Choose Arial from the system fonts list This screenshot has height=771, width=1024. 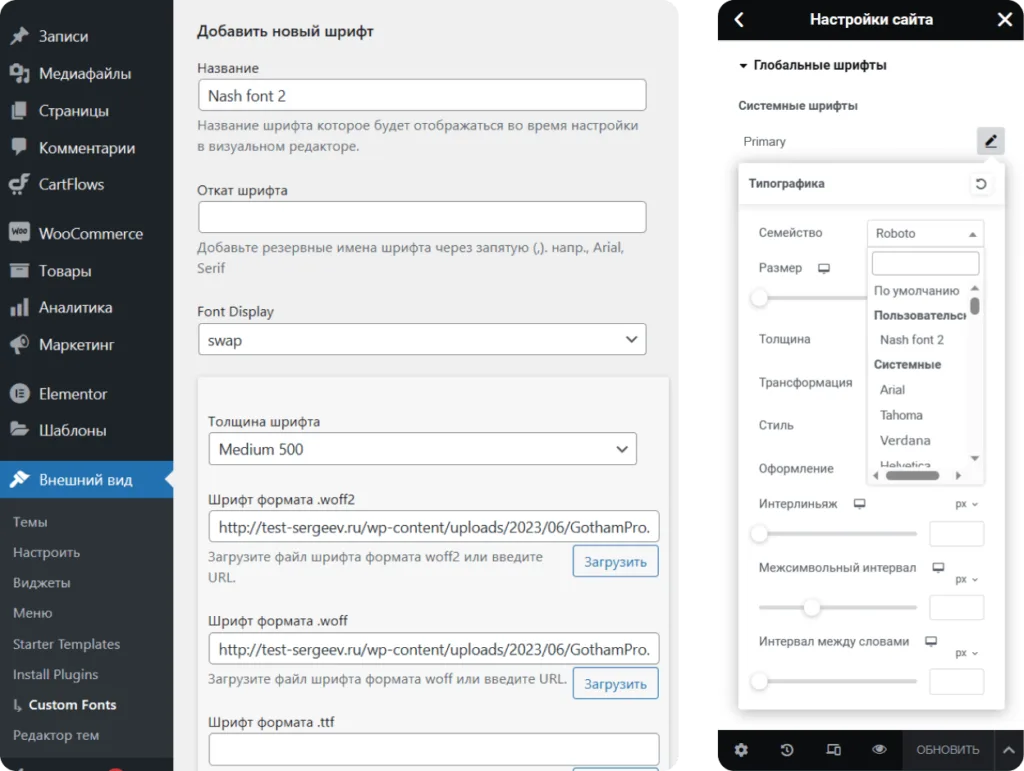click(x=892, y=390)
